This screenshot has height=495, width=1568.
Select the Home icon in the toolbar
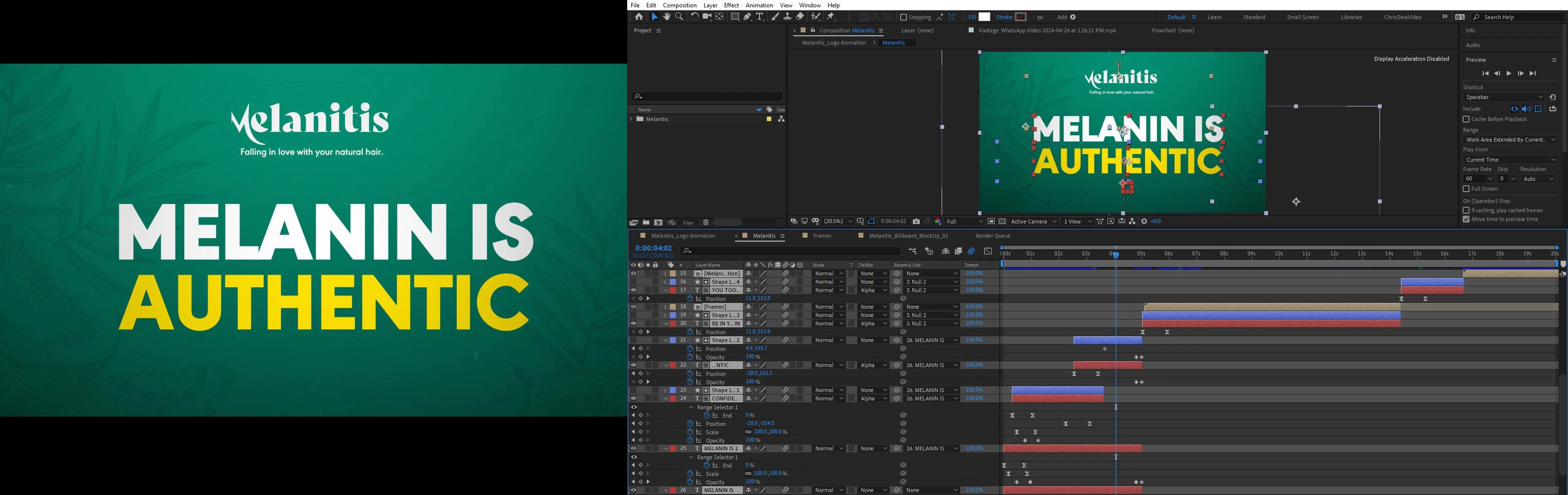point(638,17)
